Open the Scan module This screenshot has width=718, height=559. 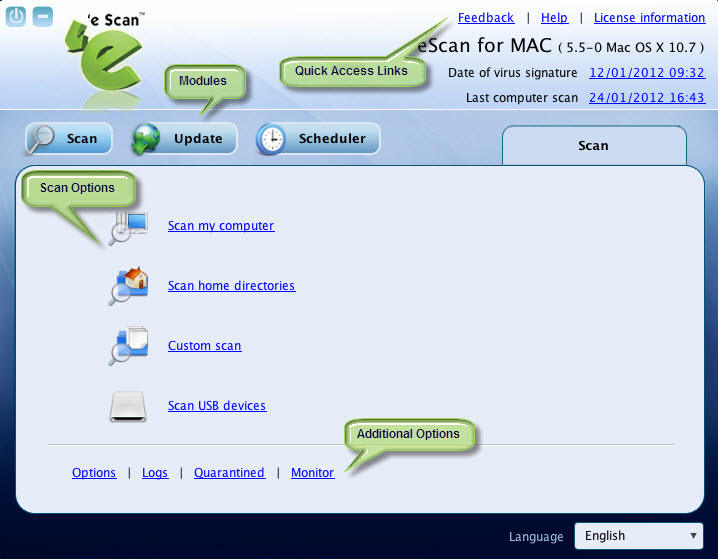coord(69,138)
